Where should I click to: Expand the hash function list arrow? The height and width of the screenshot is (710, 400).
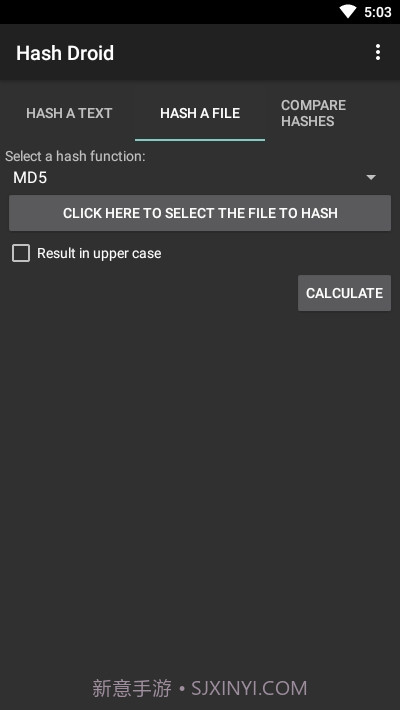pos(371,178)
